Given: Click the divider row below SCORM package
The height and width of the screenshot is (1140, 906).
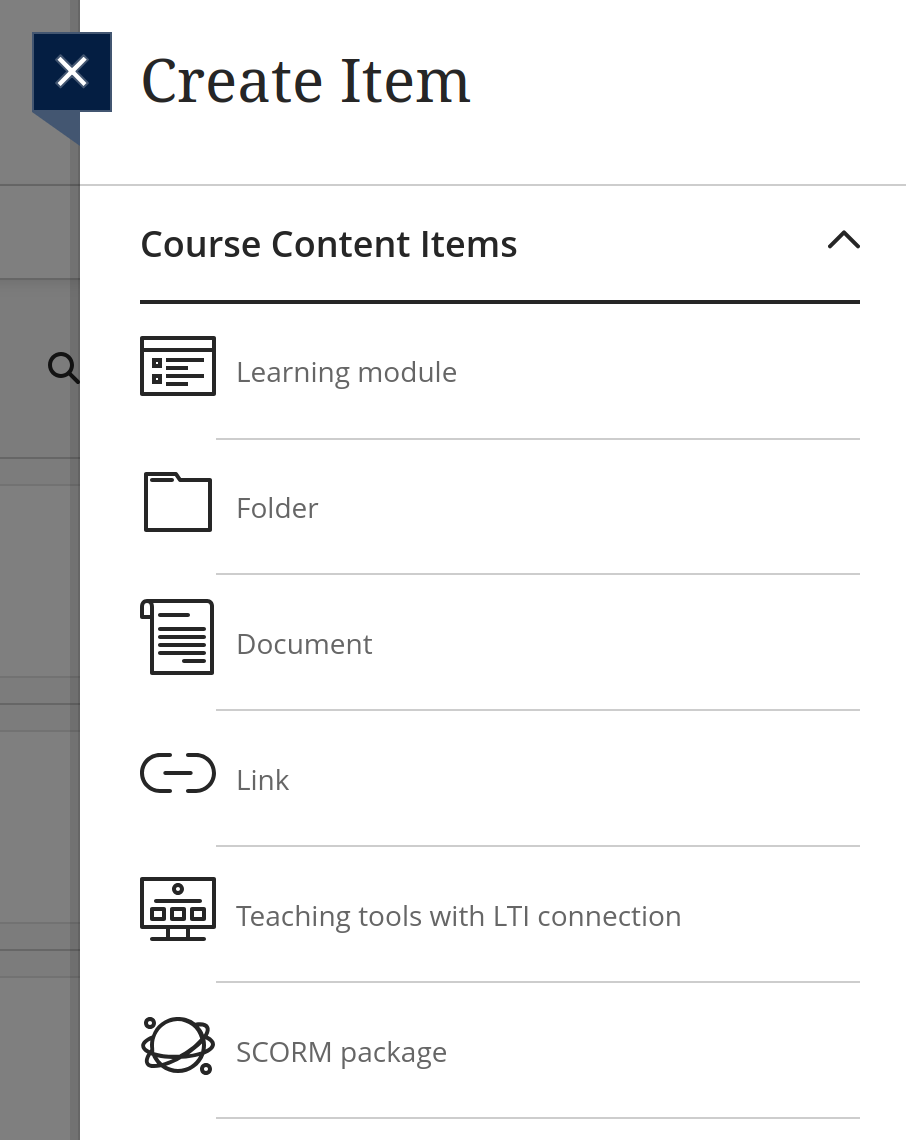Looking at the screenshot, I should [x=538, y=1118].
